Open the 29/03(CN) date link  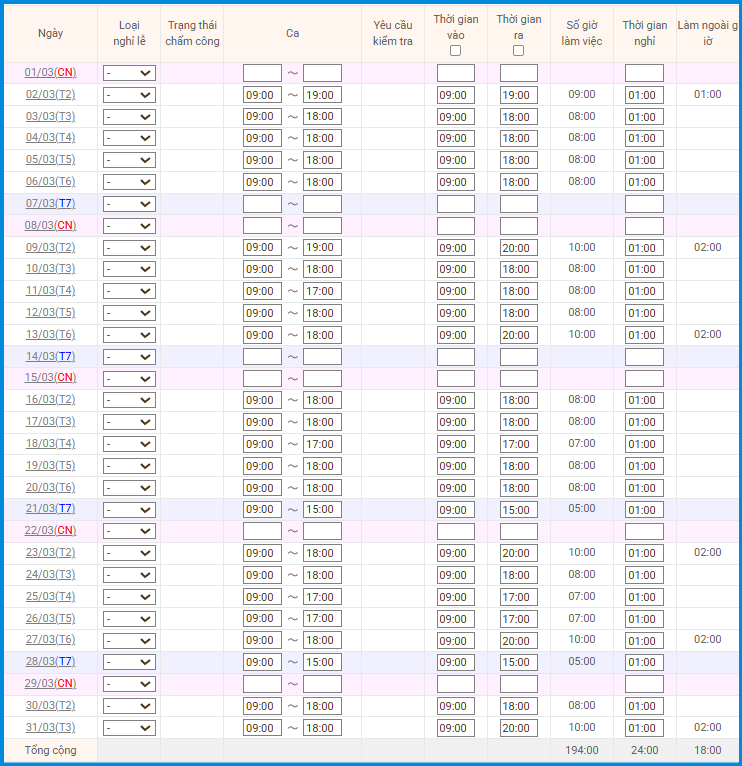(50, 684)
